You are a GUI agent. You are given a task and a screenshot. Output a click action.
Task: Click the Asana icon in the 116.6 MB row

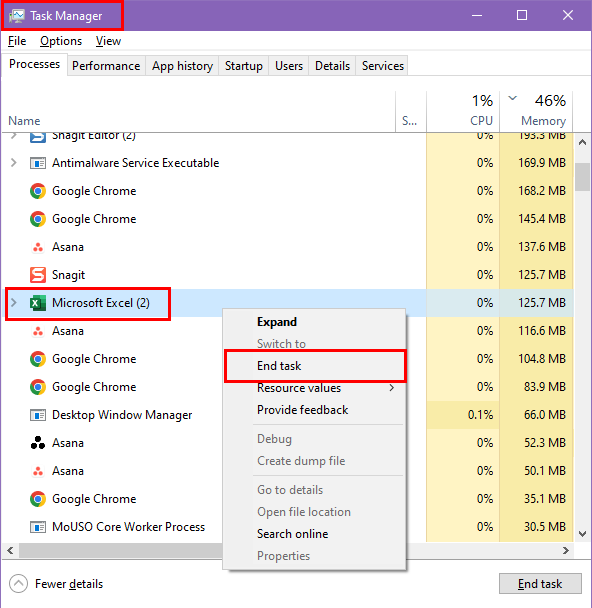point(38,331)
